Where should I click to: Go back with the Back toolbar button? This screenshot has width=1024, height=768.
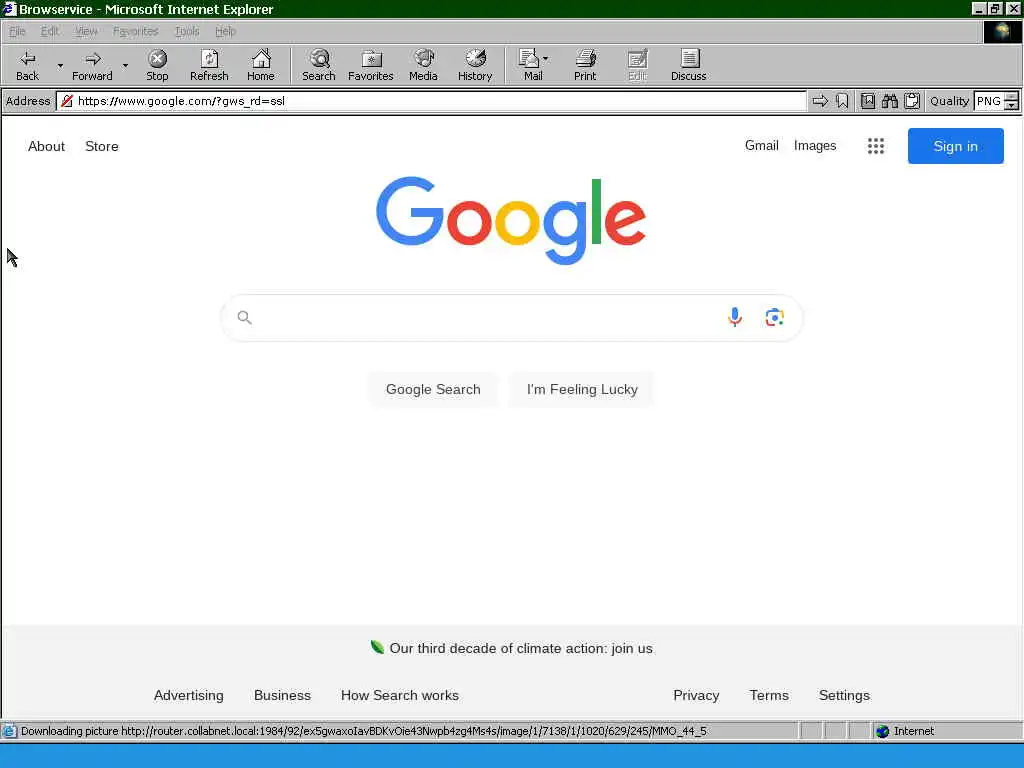click(27, 65)
